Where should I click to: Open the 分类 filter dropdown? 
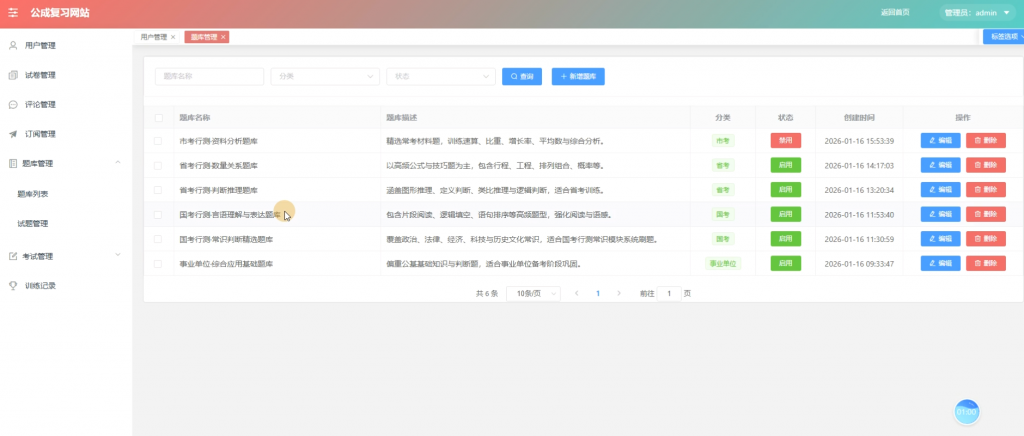(325, 76)
